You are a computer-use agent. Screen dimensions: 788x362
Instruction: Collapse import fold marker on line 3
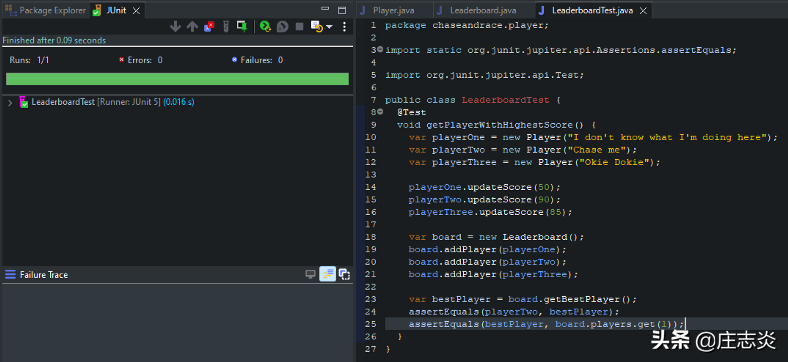click(x=380, y=50)
